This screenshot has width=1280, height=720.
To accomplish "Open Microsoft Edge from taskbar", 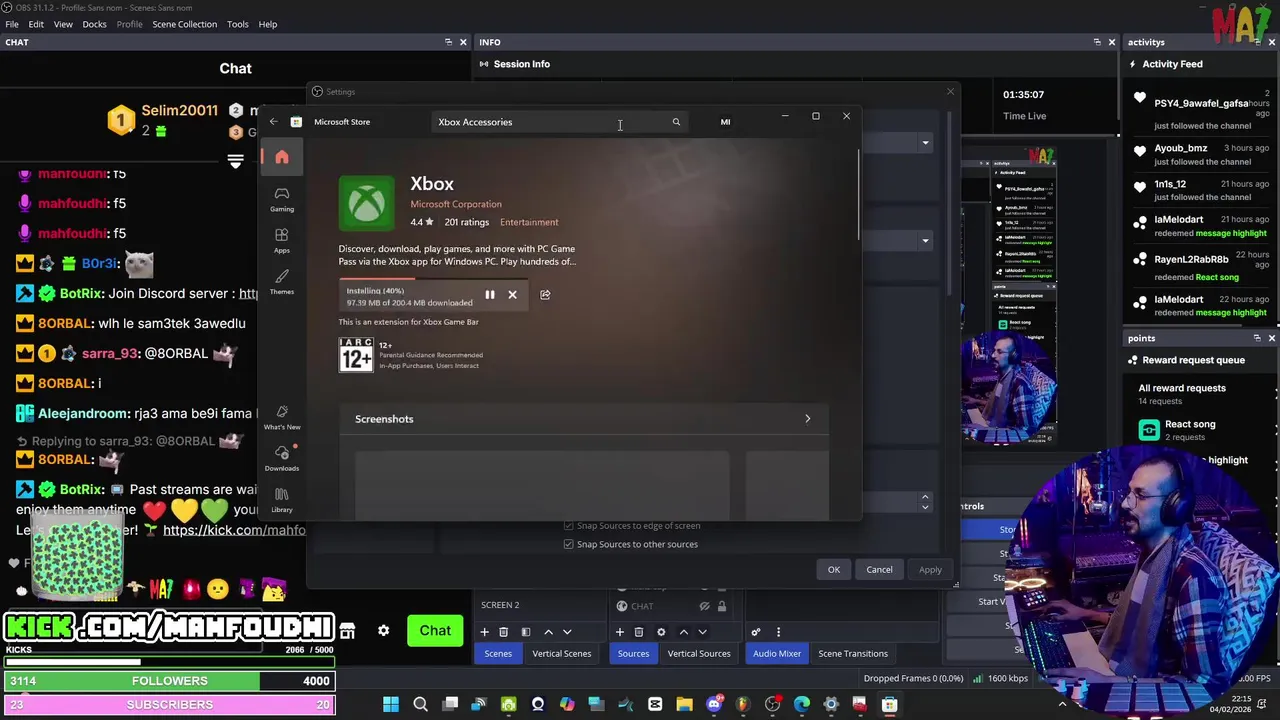I will (x=802, y=704).
